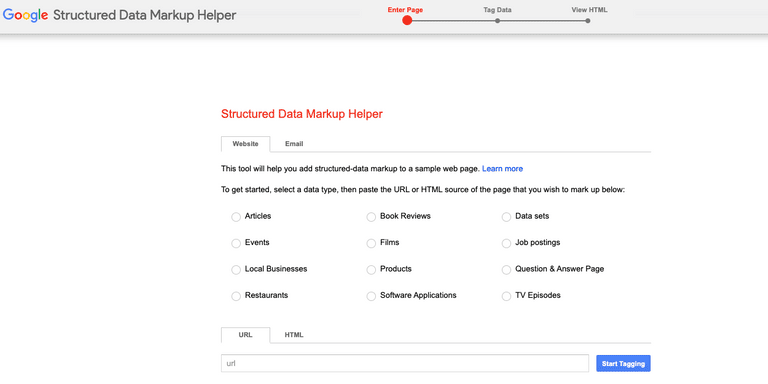Viewport: 768px width, 384px height.
Task: Select the Restaurants radio button
Action: click(x=236, y=296)
